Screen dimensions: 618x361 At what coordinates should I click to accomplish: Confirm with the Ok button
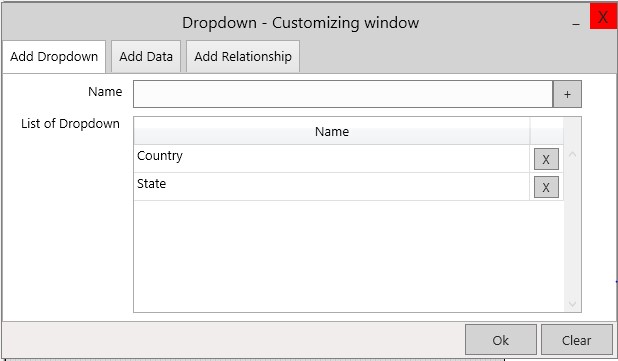[501, 340]
